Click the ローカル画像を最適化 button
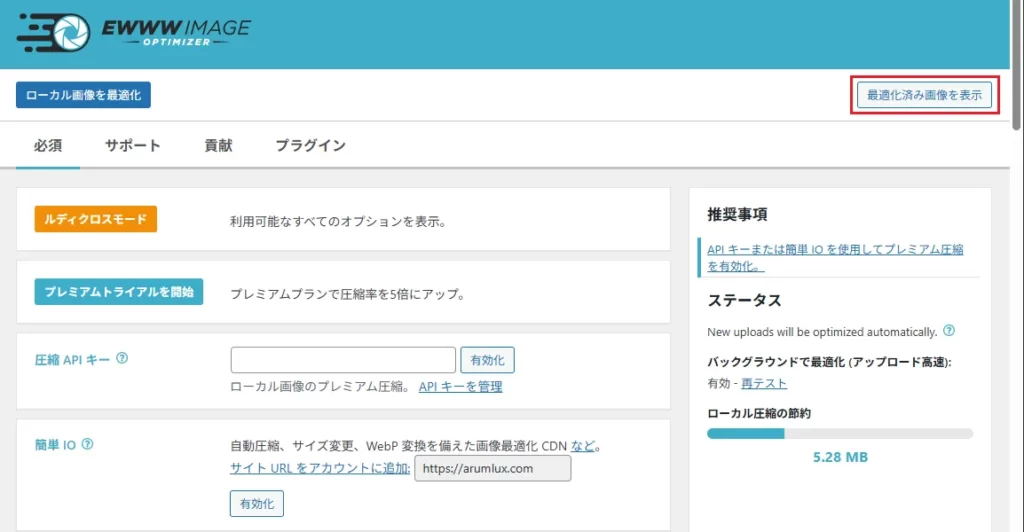Image resolution: width=1024 pixels, height=532 pixels. [84, 95]
